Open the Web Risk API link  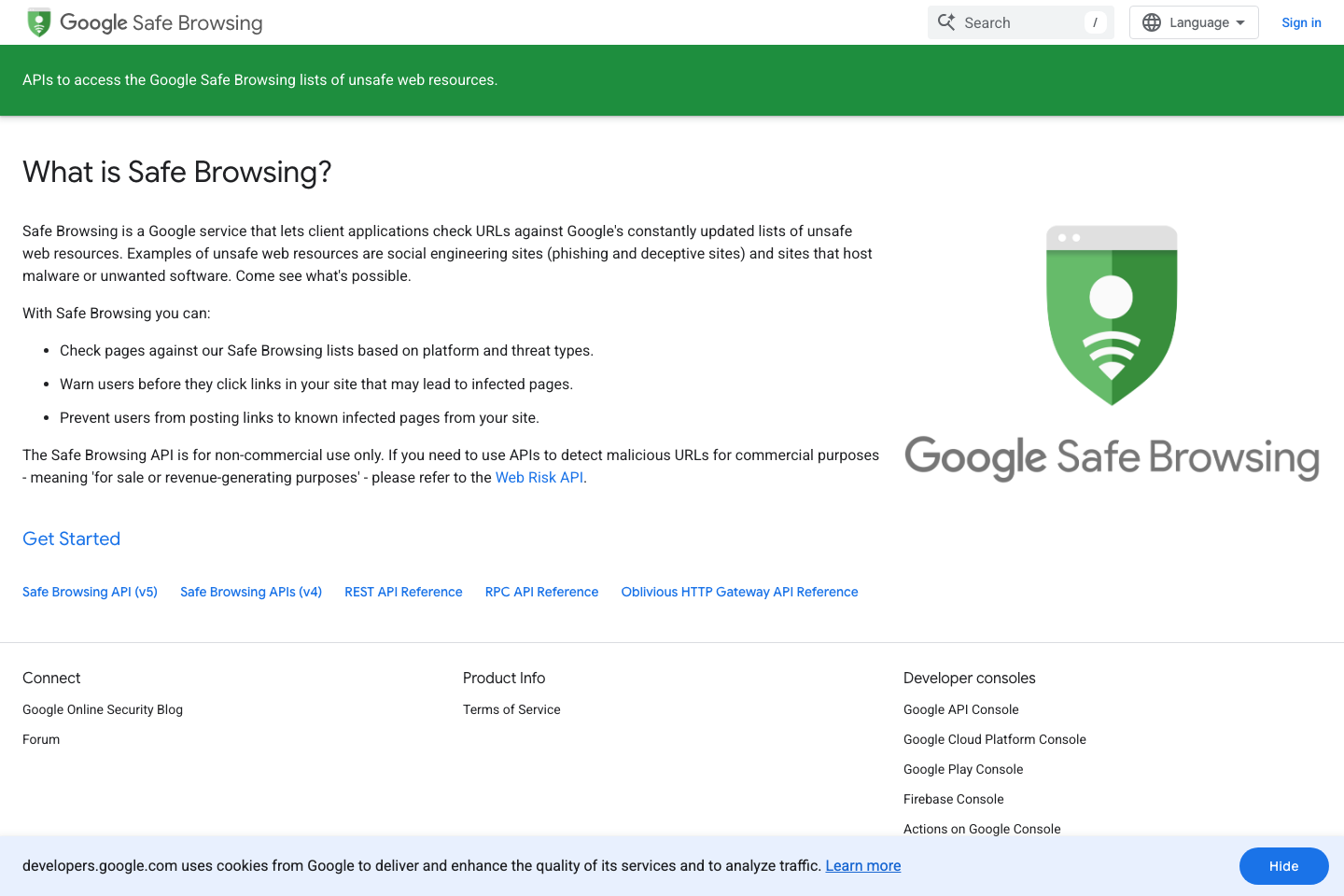coord(539,477)
